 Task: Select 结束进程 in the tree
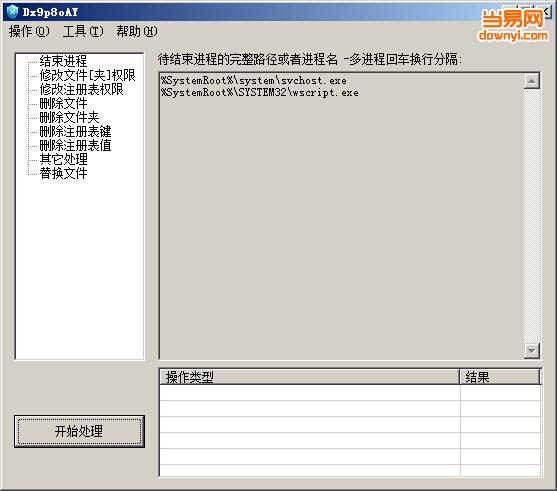[63, 61]
